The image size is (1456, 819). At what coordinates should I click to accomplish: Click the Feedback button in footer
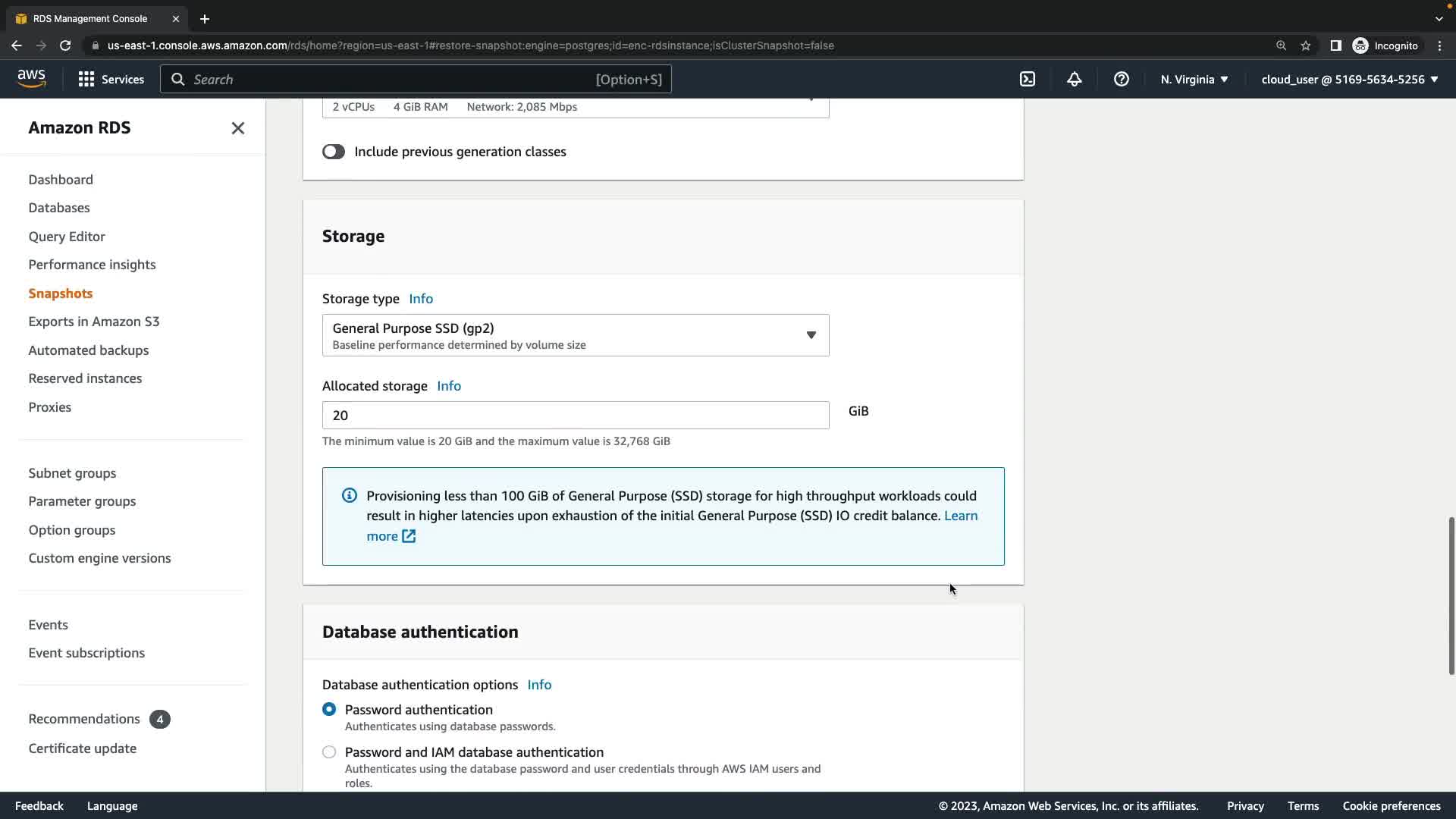[x=39, y=805]
